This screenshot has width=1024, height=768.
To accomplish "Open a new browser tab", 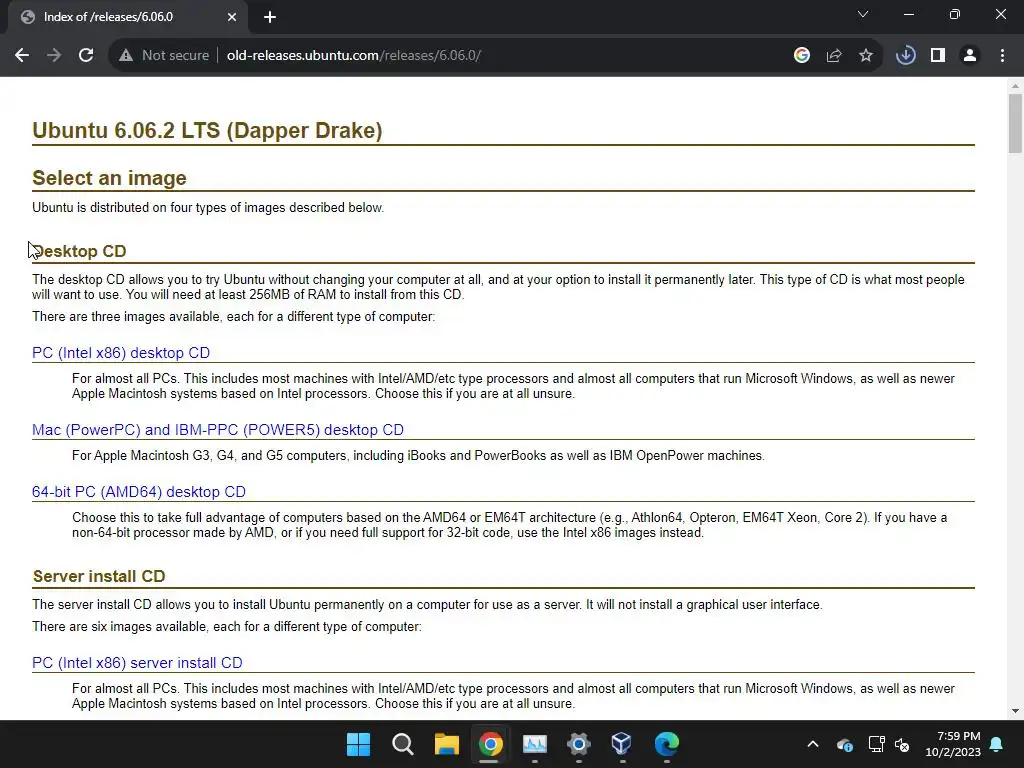I will tap(270, 17).
